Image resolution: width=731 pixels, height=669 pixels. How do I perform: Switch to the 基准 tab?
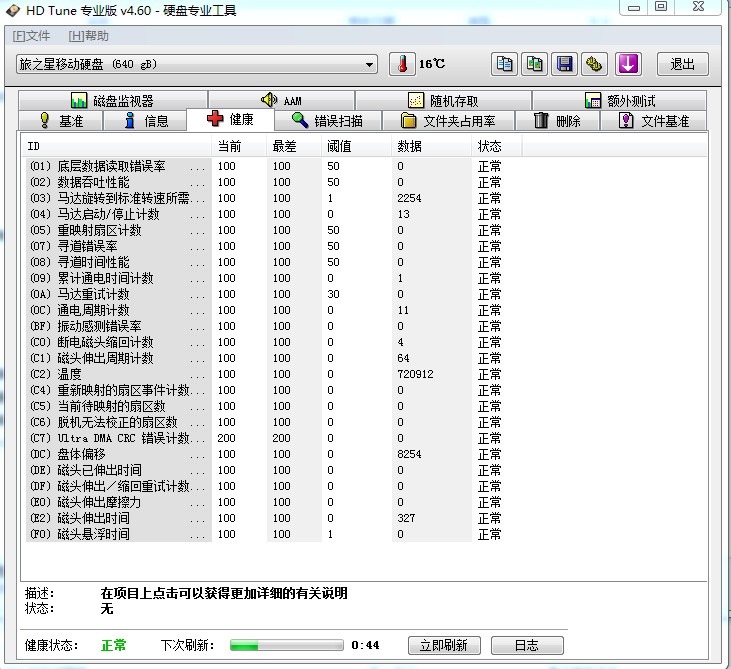point(61,121)
